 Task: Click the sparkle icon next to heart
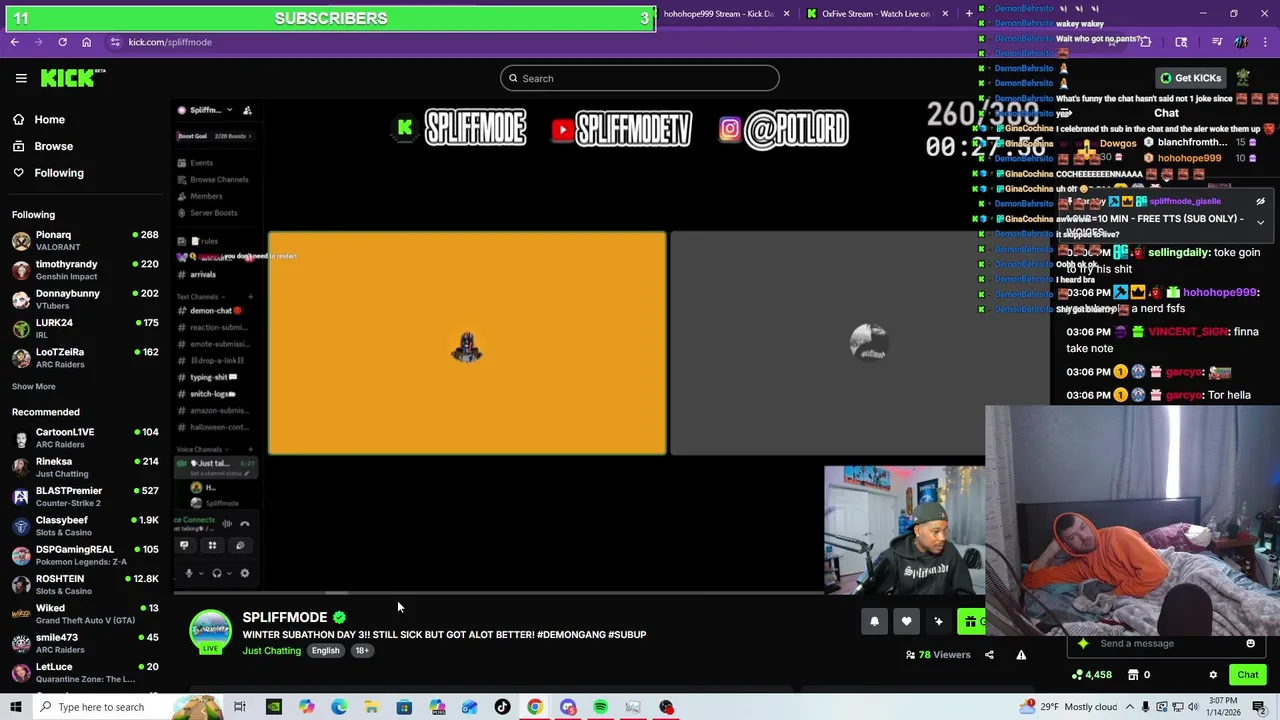tap(938, 622)
